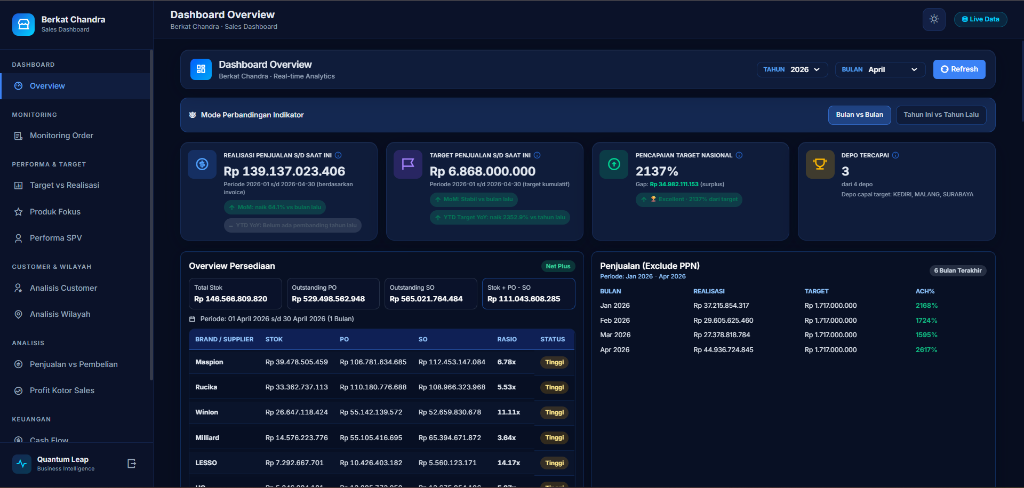Select Bulan vs Bulan comparison mode

[x=859, y=115]
